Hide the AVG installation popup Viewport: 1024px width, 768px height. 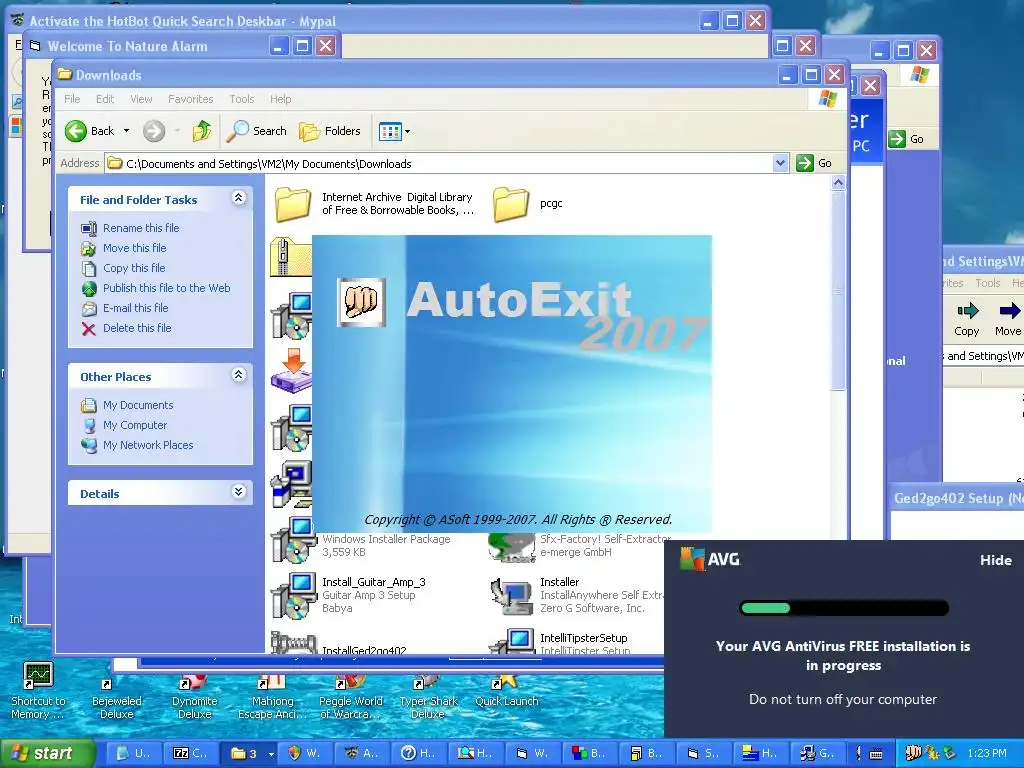click(x=995, y=560)
